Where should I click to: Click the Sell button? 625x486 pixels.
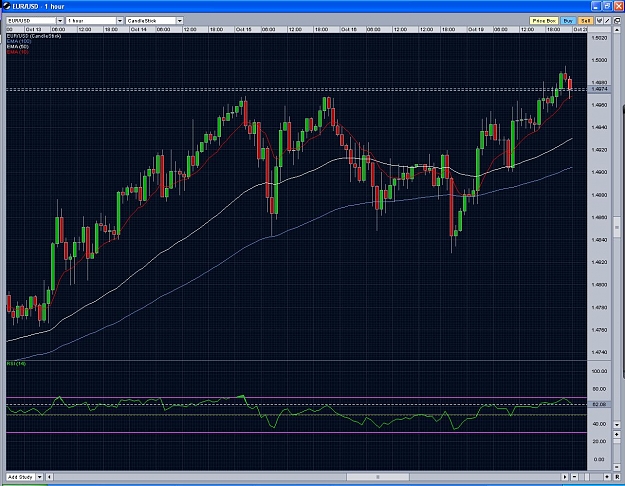pyautogui.click(x=586, y=21)
